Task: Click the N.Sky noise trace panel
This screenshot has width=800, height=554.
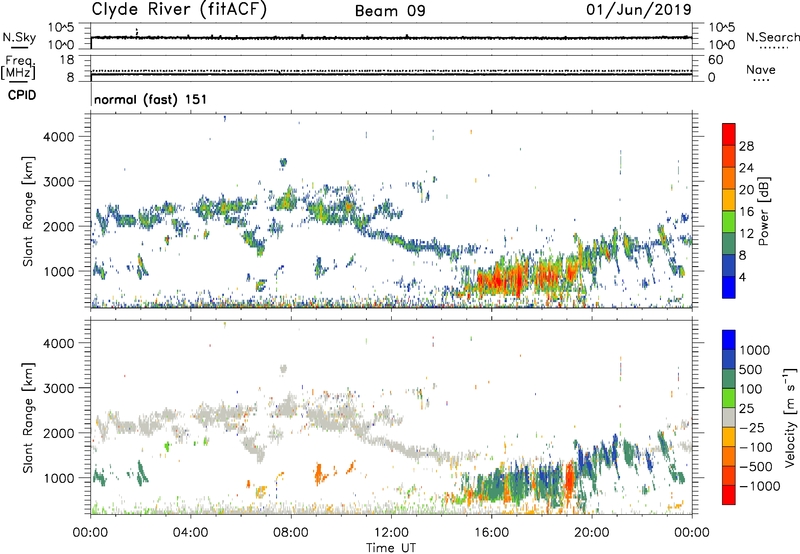Action: (x=391, y=36)
